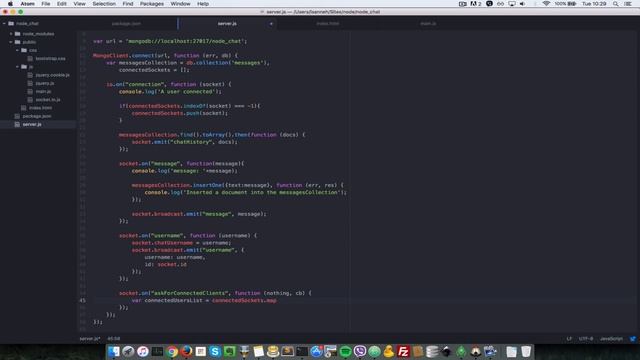Switch to the main.js tab
Screen dimensions: 640x360
[428, 24]
